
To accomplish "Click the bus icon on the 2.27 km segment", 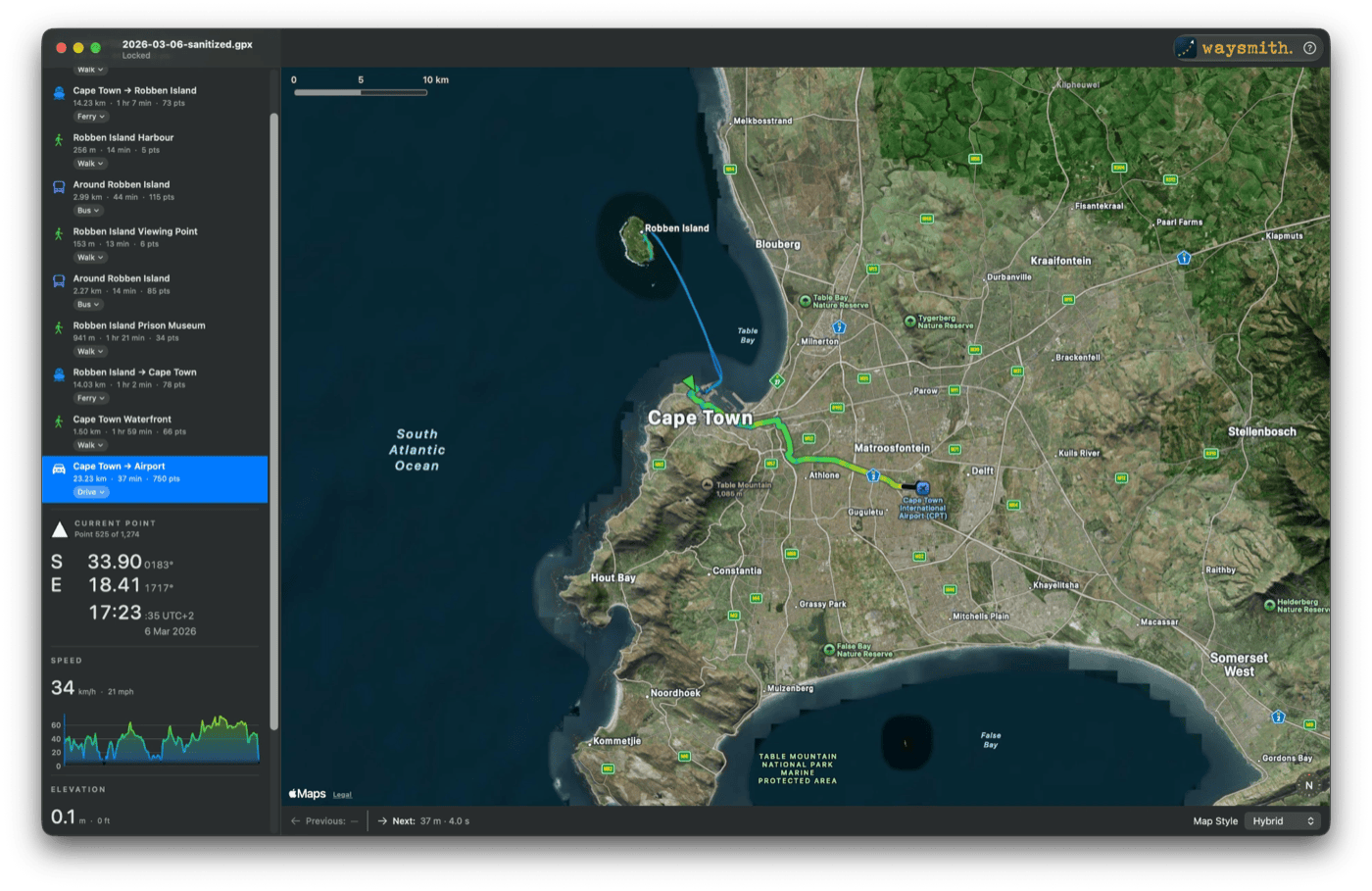I will click(x=59, y=280).
